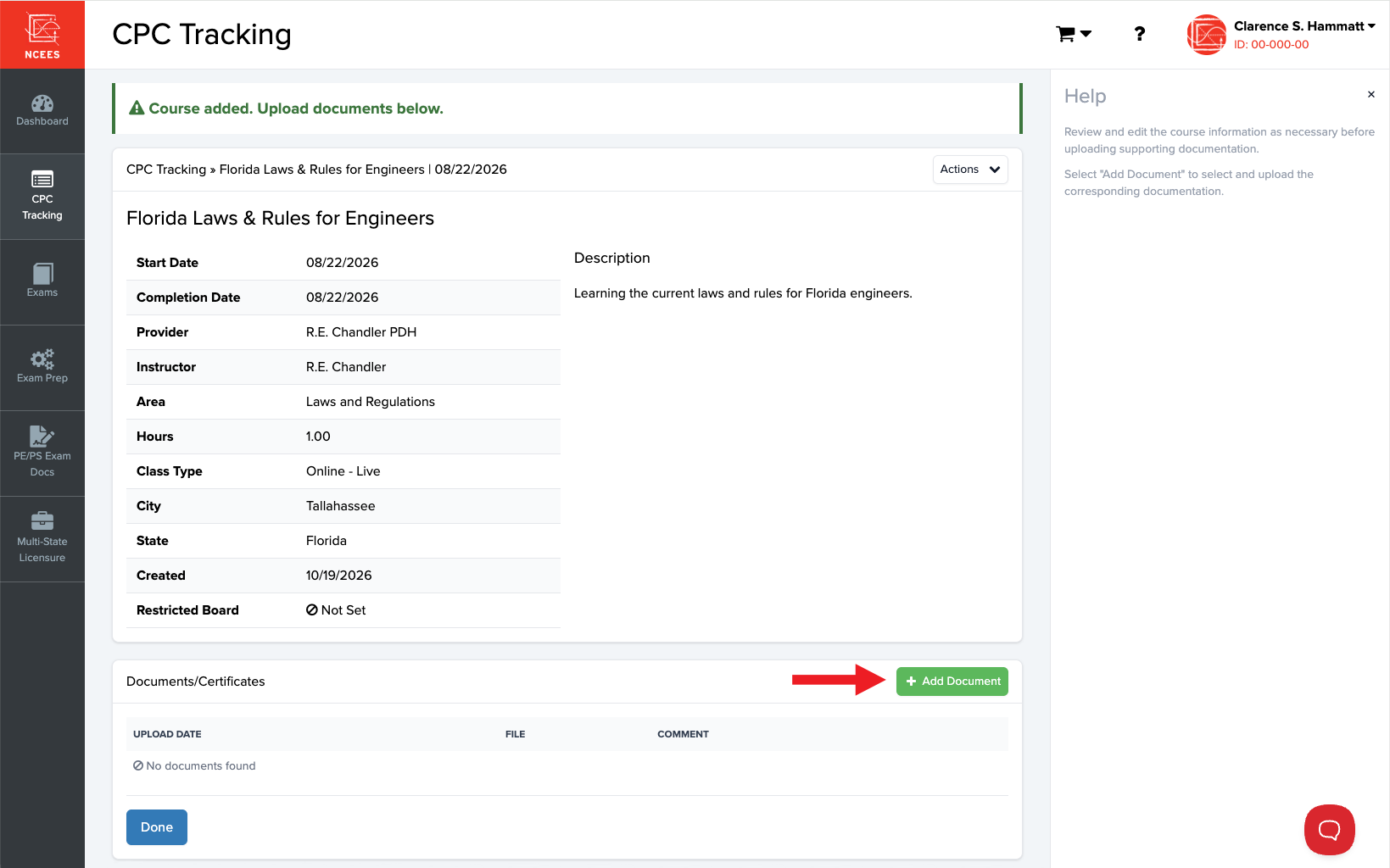The width and height of the screenshot is (1390, 868).
Task: Click the UPLOAD DATE column header
Action: click(x=167, y=734)
